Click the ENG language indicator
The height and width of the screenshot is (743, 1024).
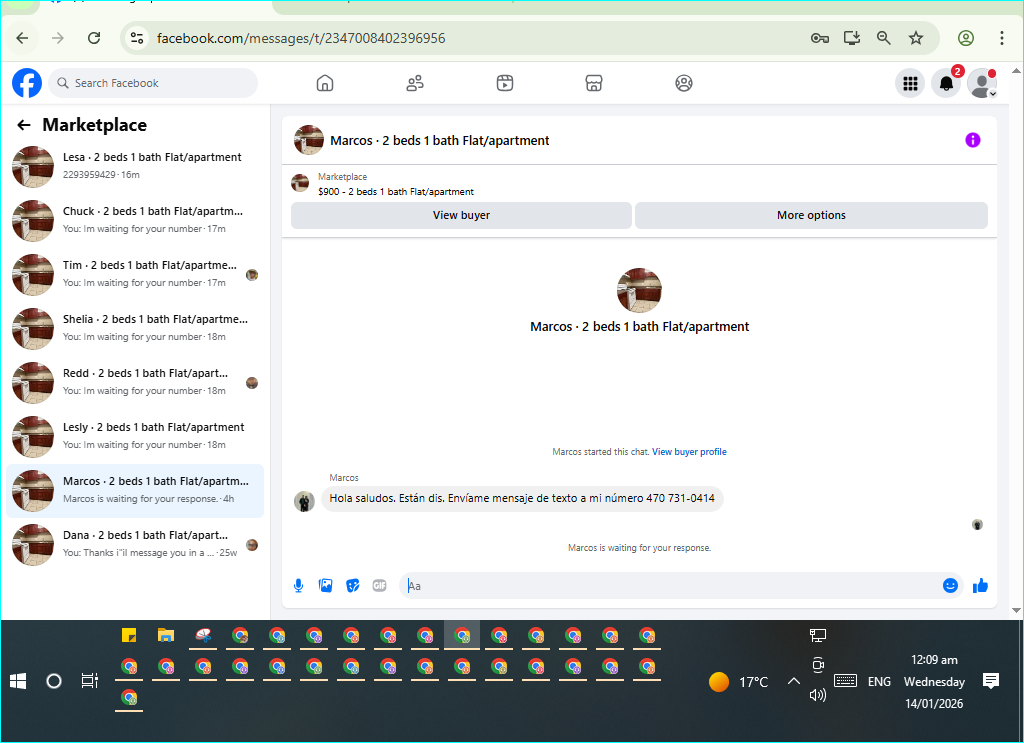pyautogui.click(x=879, y=682)
